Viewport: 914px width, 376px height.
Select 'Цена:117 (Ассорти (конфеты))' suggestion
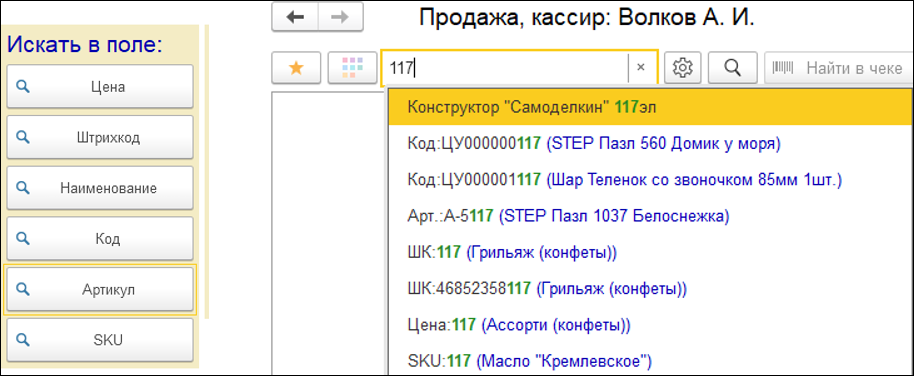[651, 325]
